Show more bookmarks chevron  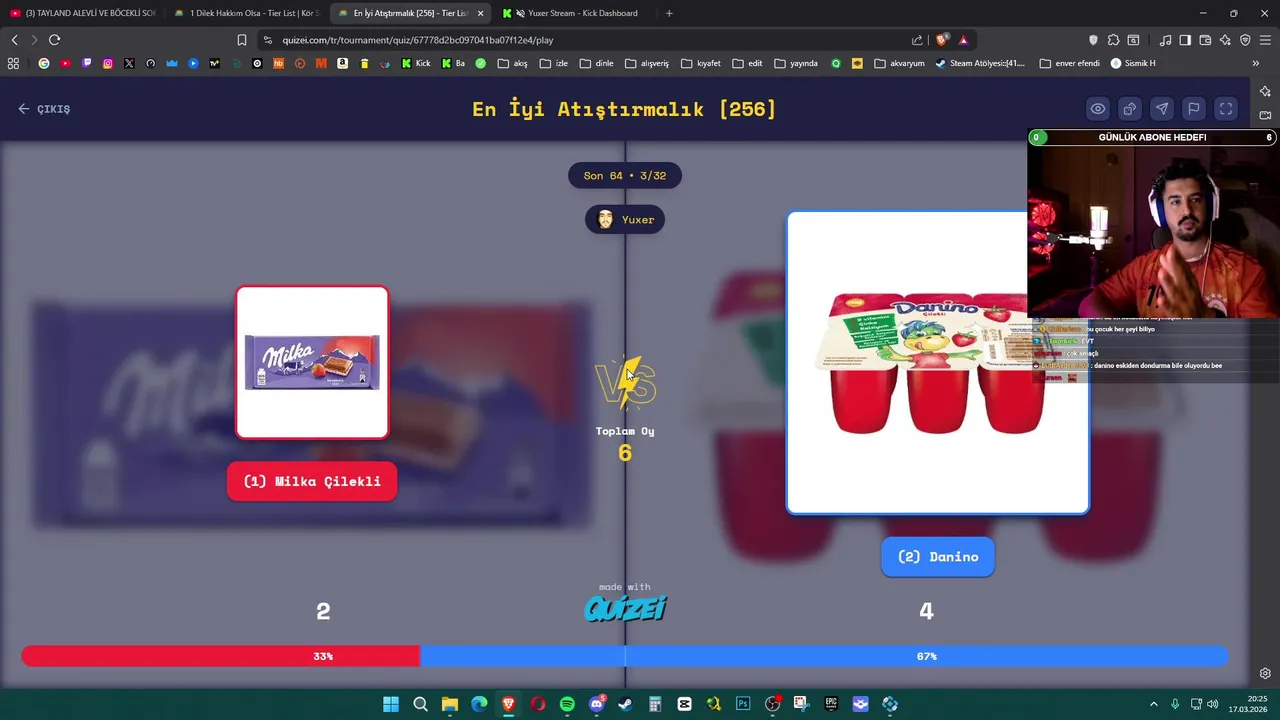click(x=1255, y=63)
